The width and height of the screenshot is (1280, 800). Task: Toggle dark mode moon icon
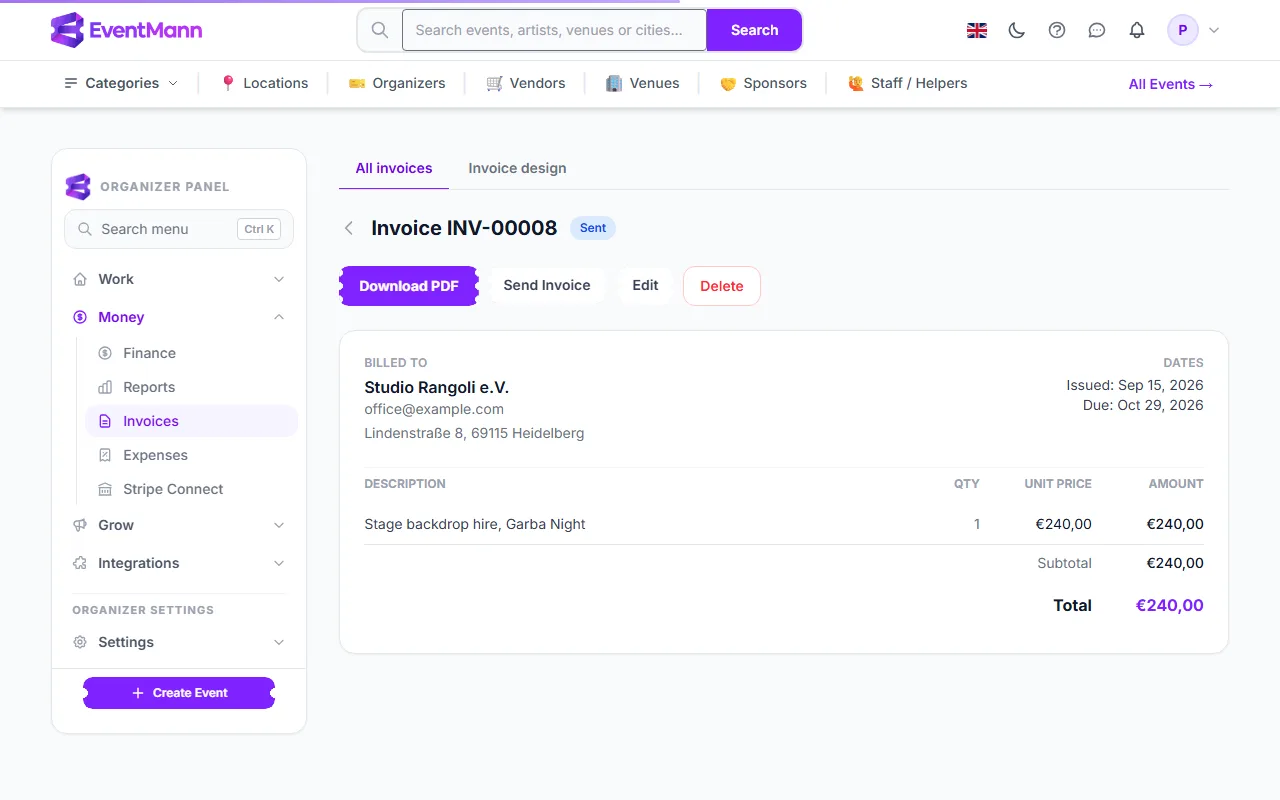coord(1017,30)
